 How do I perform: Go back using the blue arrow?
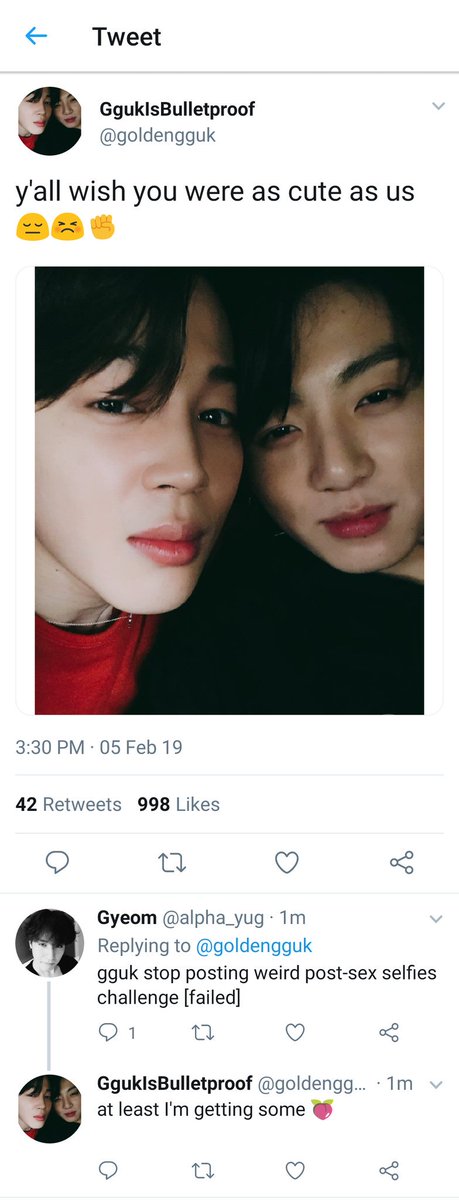(x=36, y=37)
